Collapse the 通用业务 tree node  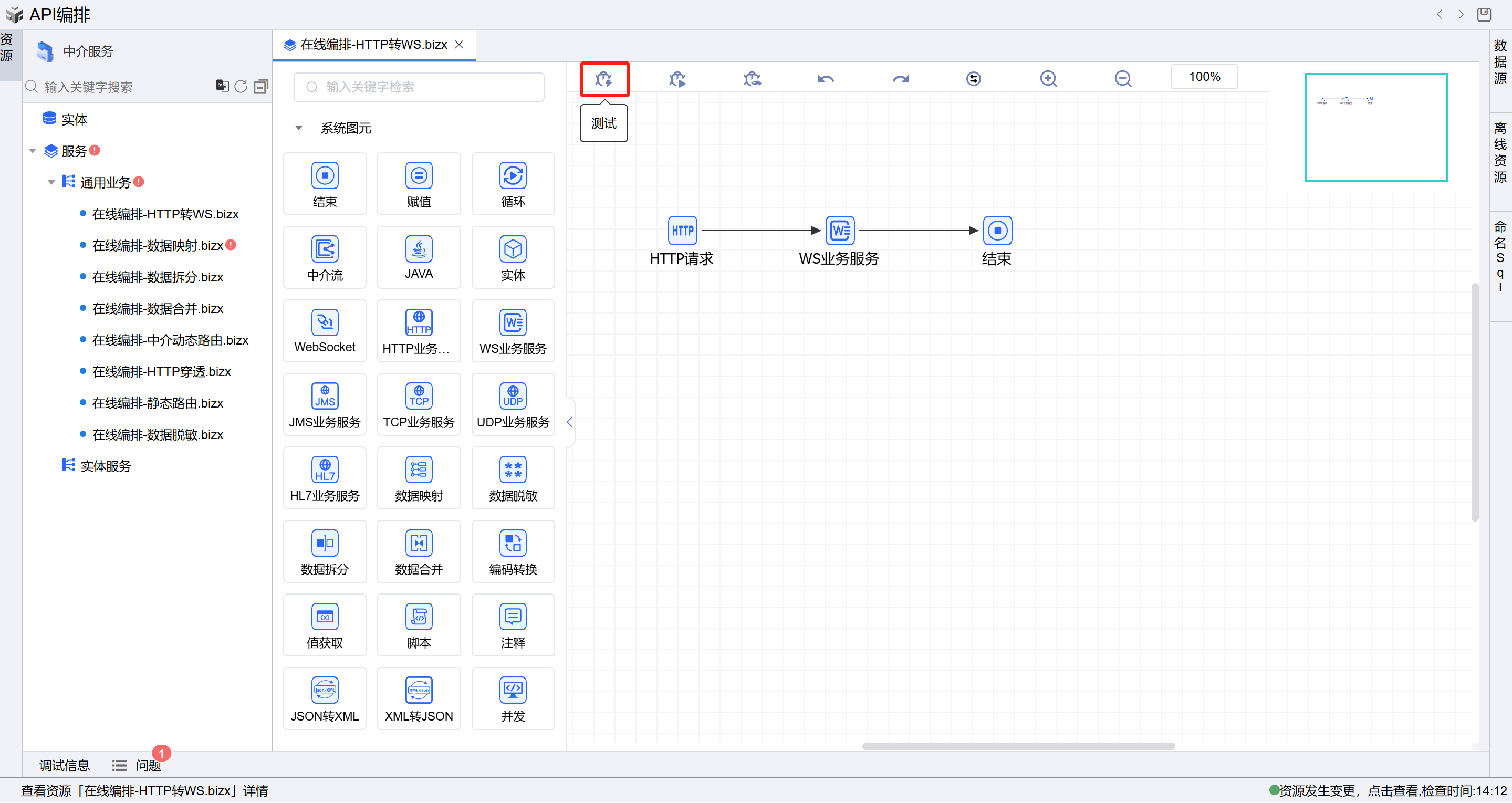tap(51, 183)
